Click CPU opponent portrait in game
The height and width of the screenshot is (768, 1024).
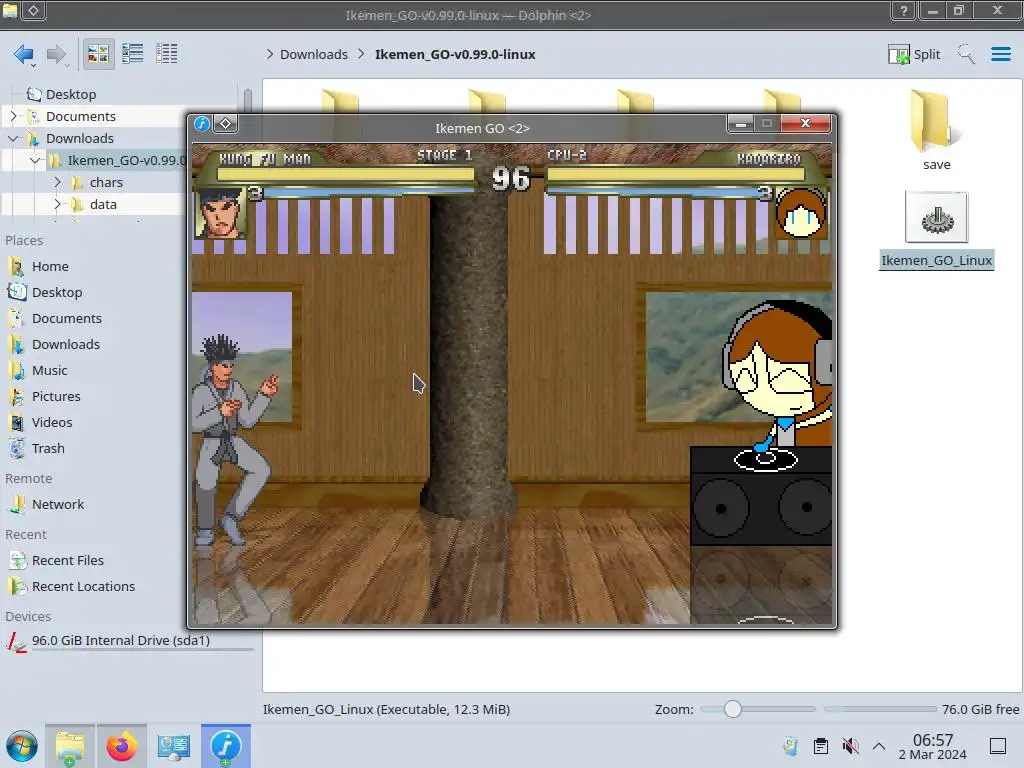[x=801, y=213]
